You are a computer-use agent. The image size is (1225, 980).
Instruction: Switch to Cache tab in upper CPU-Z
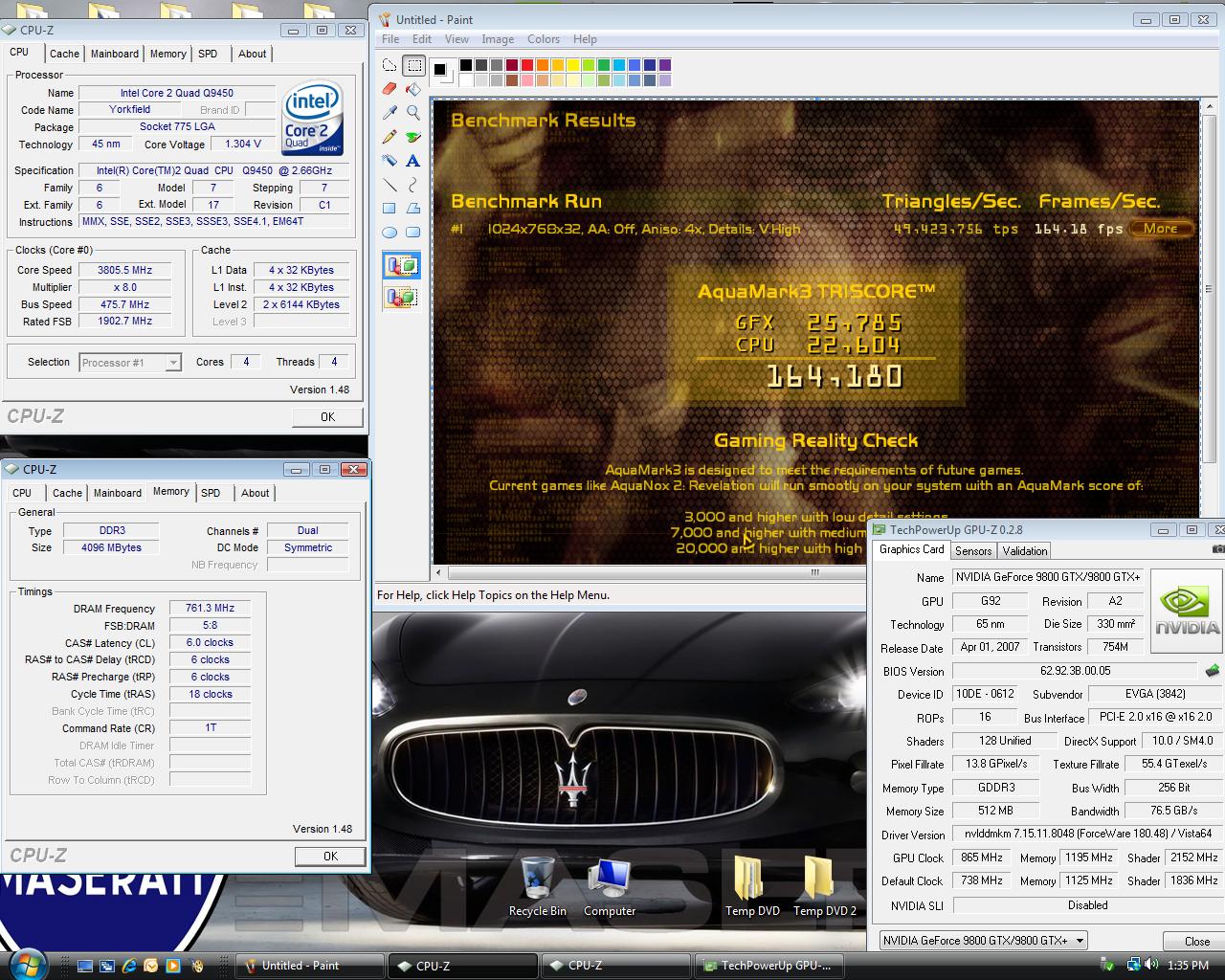[x=64, y=55]
